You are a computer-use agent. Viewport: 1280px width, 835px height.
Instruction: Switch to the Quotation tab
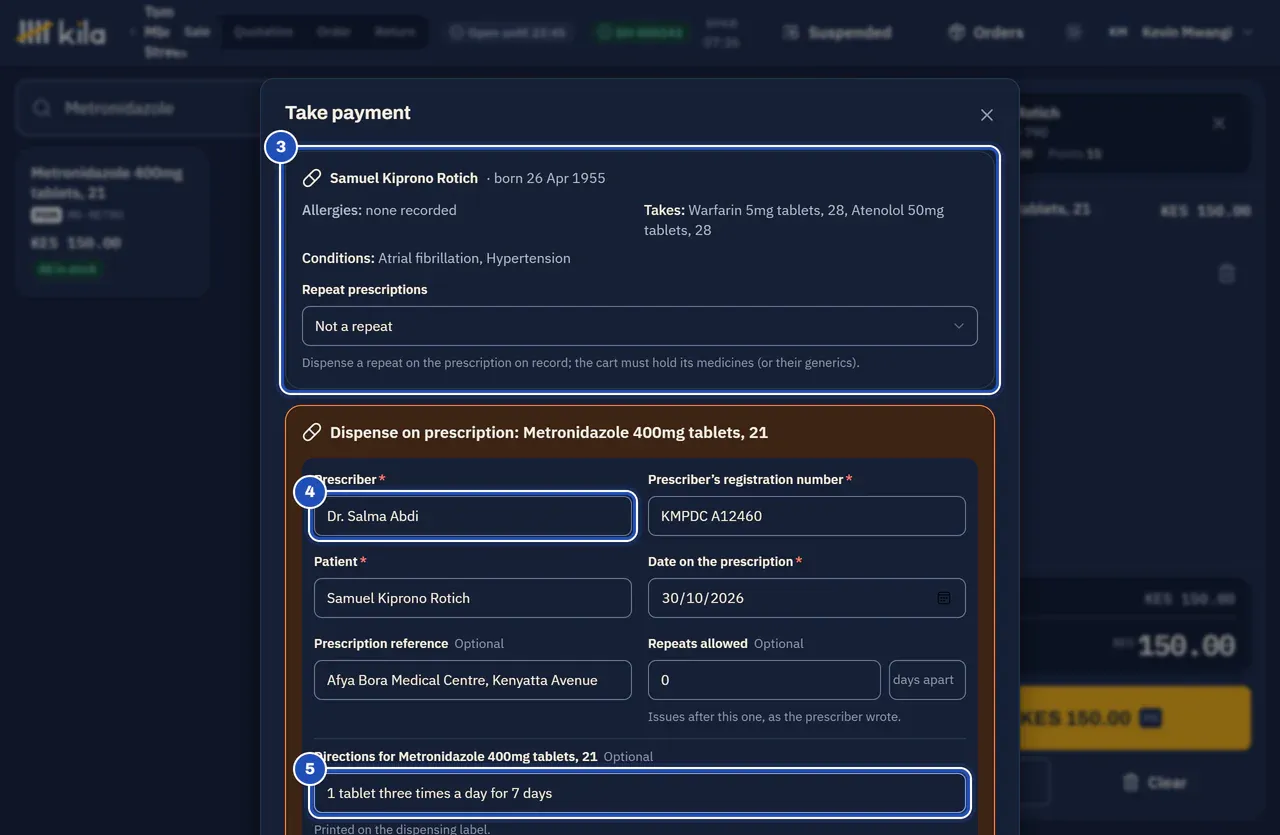click(x=264, y=32)
